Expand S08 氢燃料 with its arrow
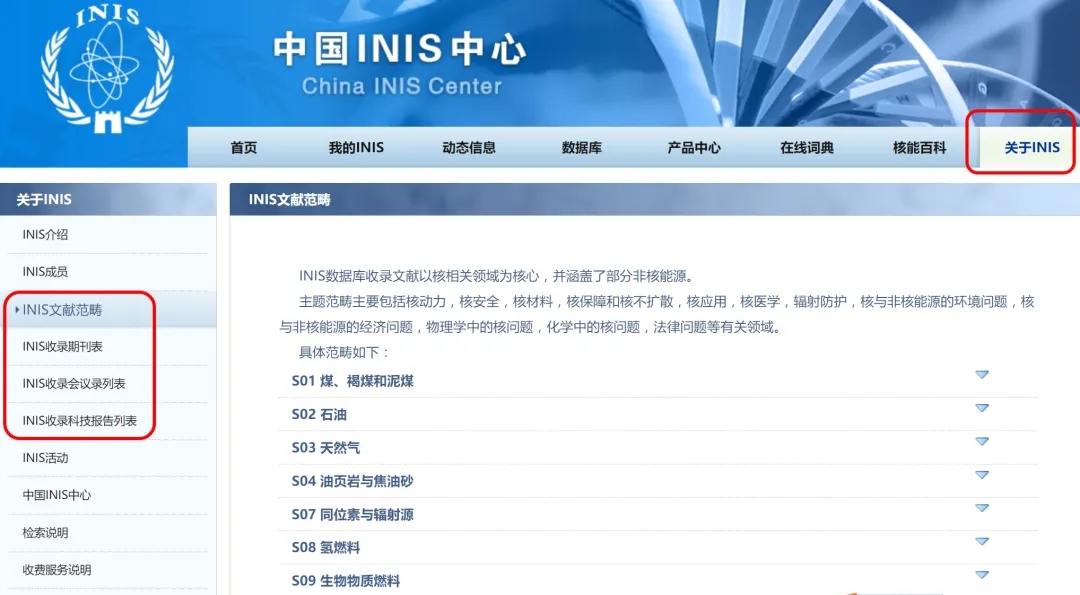1080x595 pixels. 982,541
